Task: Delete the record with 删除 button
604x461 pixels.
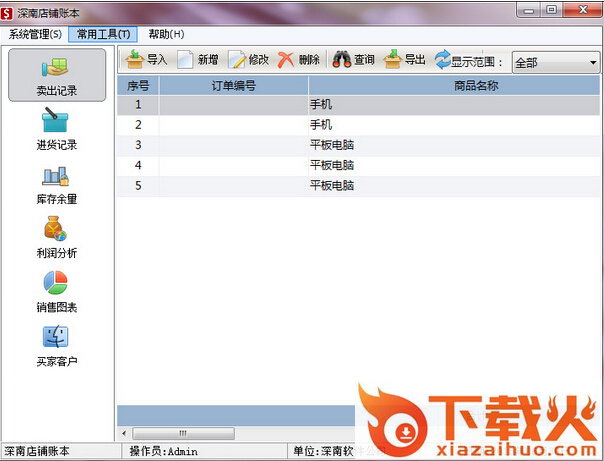Action: coord(299,60)
